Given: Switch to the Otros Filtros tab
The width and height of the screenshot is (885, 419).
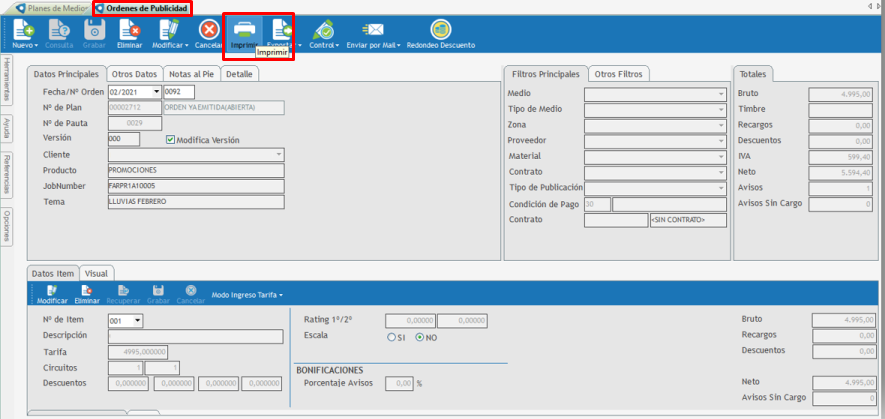Looking at the screenshot, I should (618, 74).
